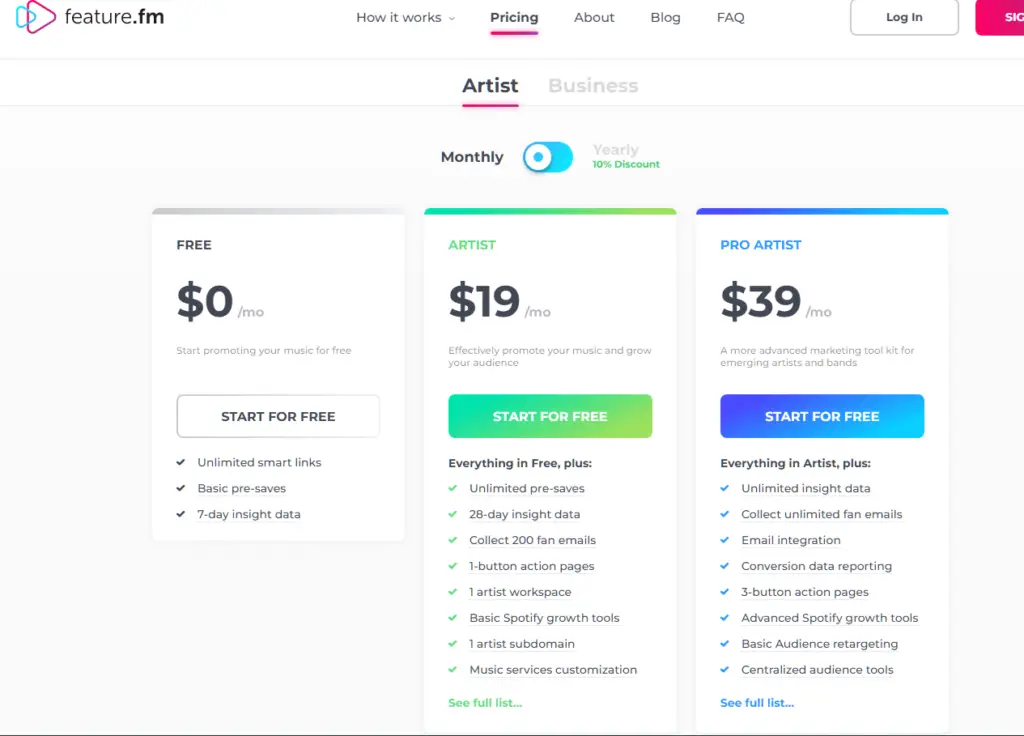Go to the About page
Screen dimensions: 1024x736
coord(594,18)
